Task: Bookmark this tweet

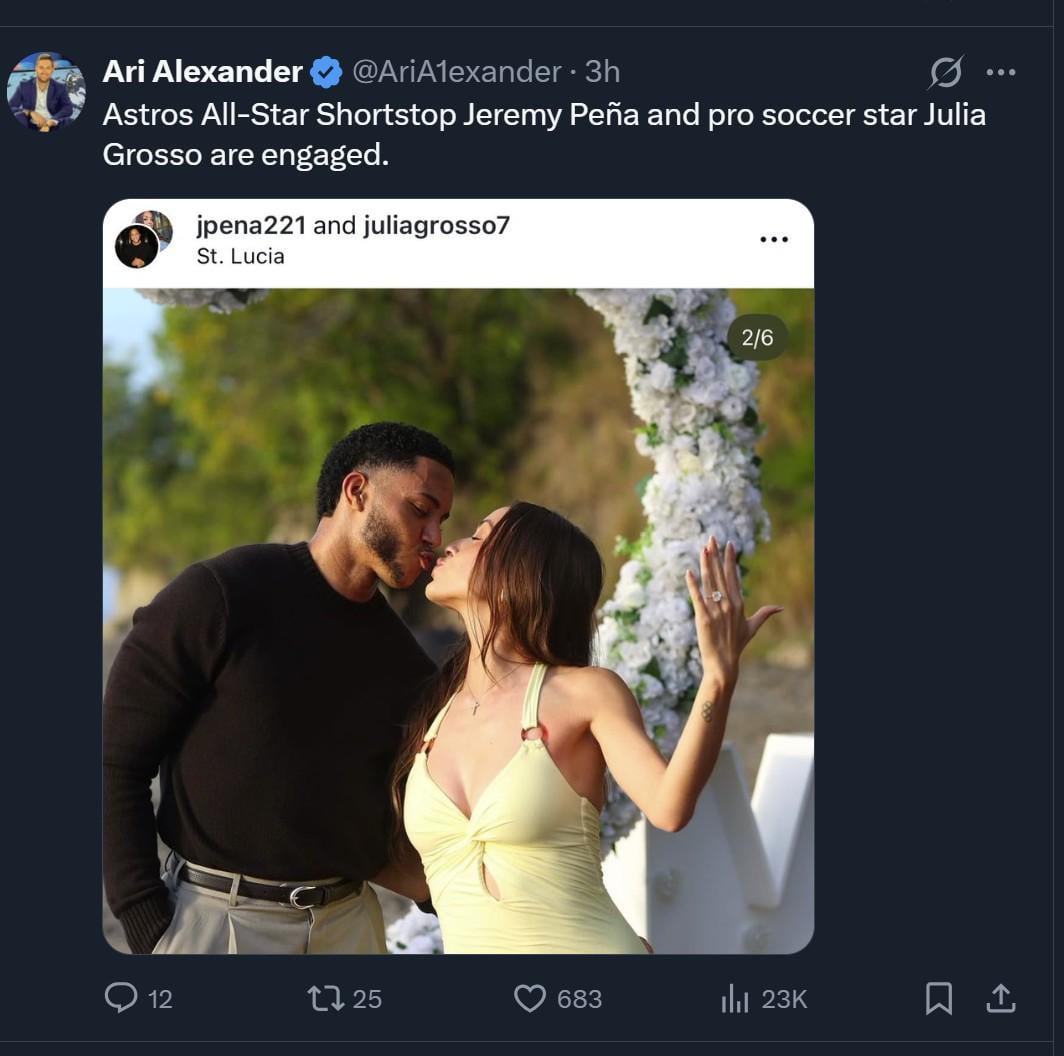Action: [x=938, y=997]
